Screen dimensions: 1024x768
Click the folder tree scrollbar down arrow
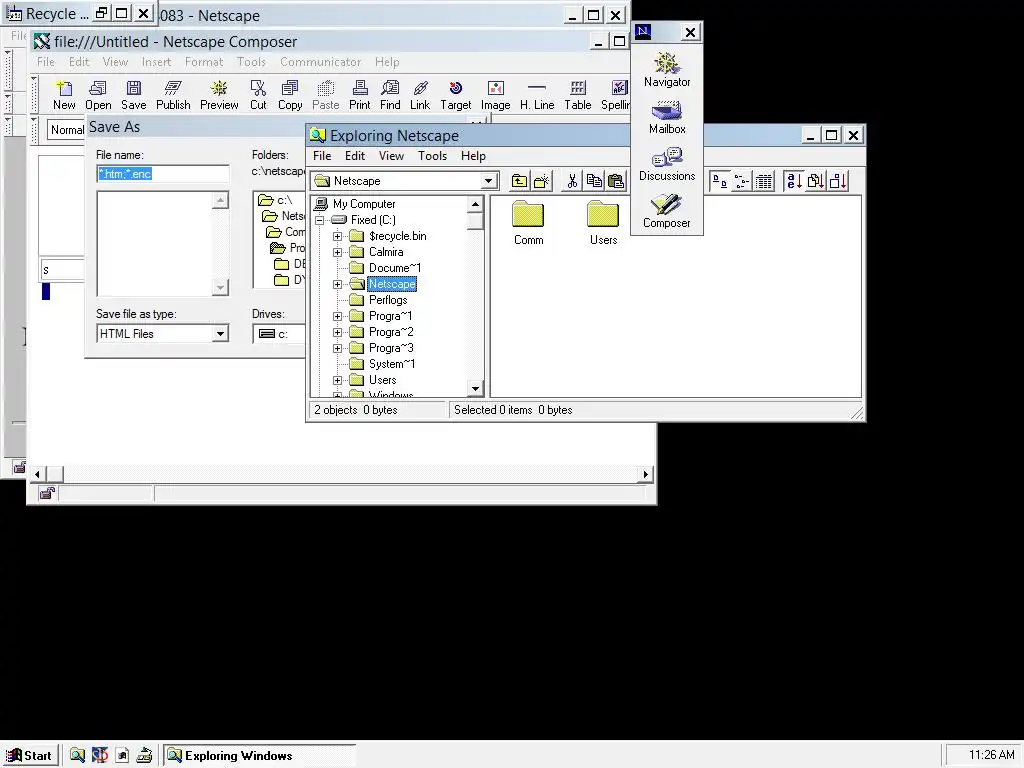click(x=475, y=389)
